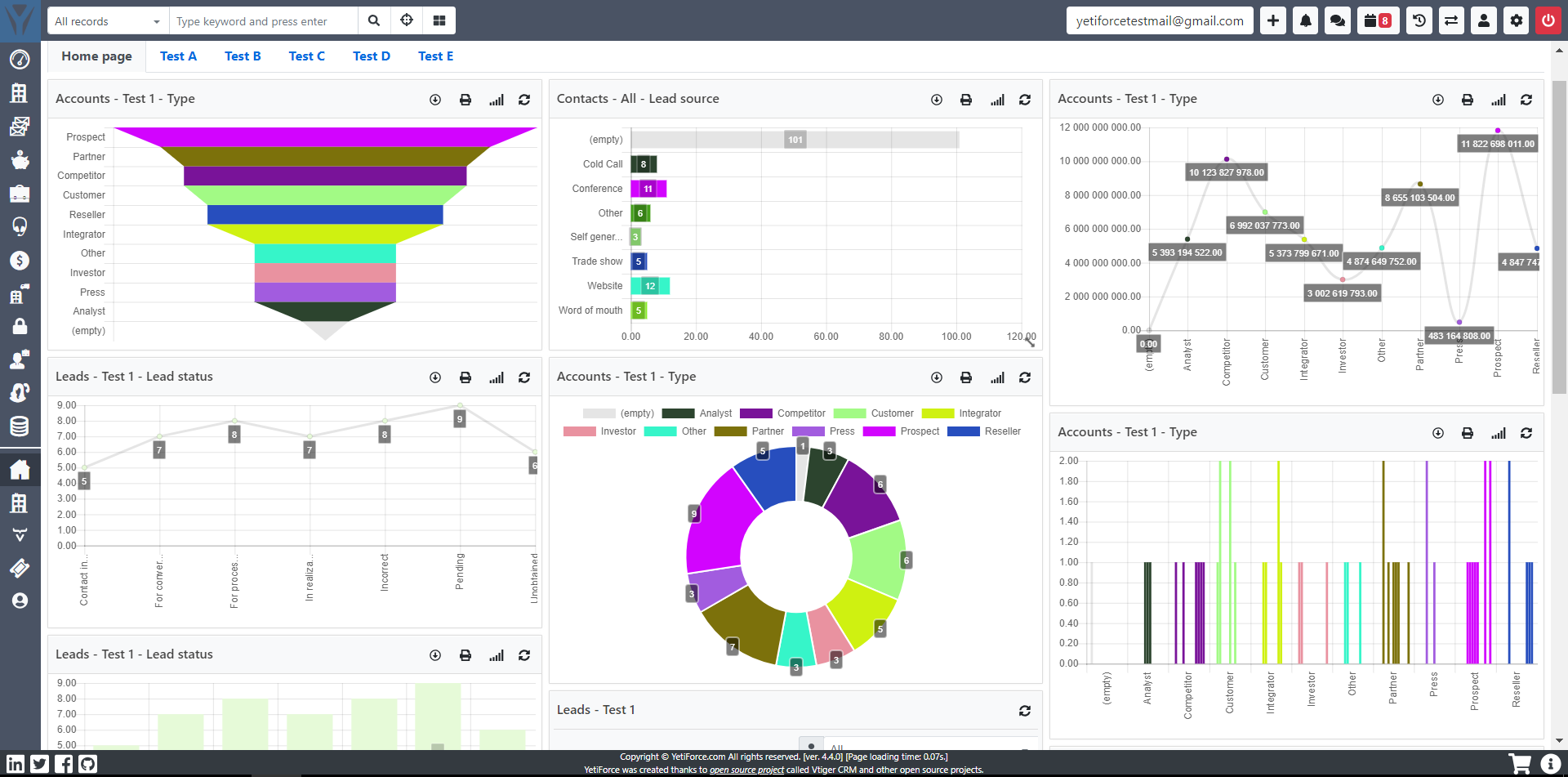Click the yetiforcetestmail@gmail.com mail button
Screen dimensions: 1568x777
[1160, 21]
